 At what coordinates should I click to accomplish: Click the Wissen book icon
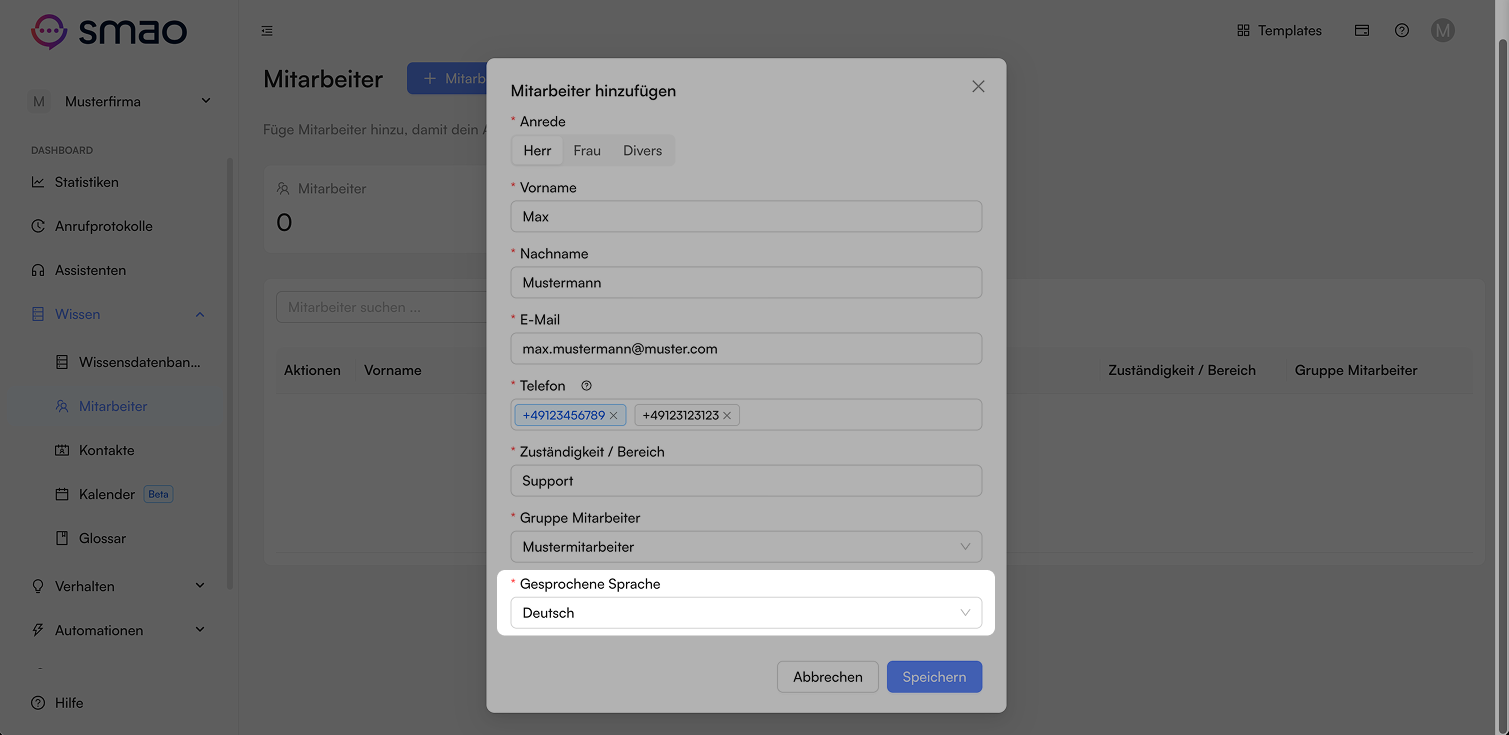click(x=38, y=314)
